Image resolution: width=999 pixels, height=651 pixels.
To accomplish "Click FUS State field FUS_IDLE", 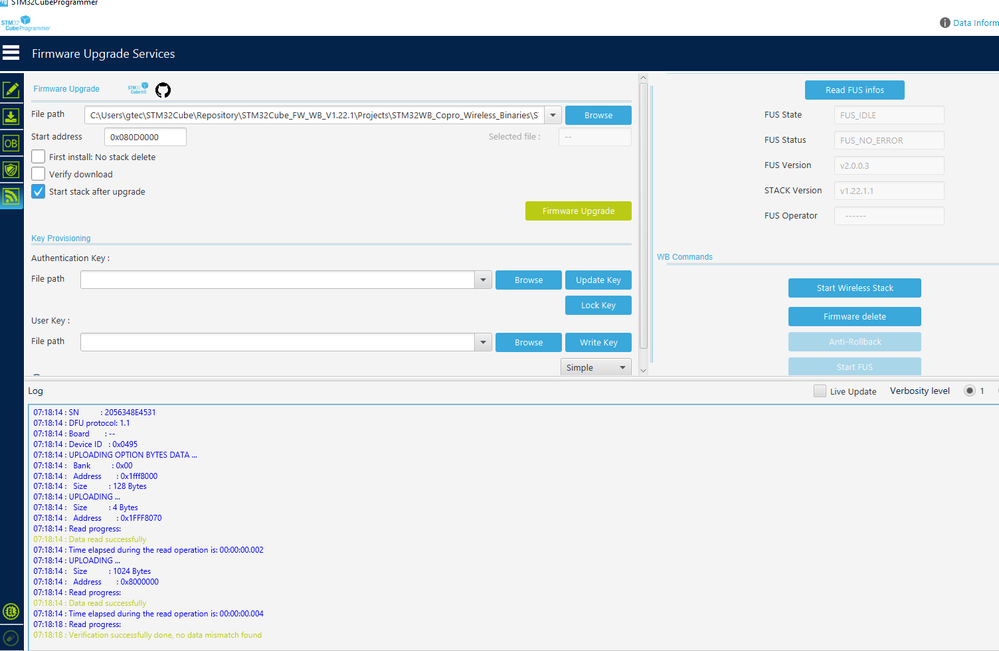I will (x=889, y=115).
